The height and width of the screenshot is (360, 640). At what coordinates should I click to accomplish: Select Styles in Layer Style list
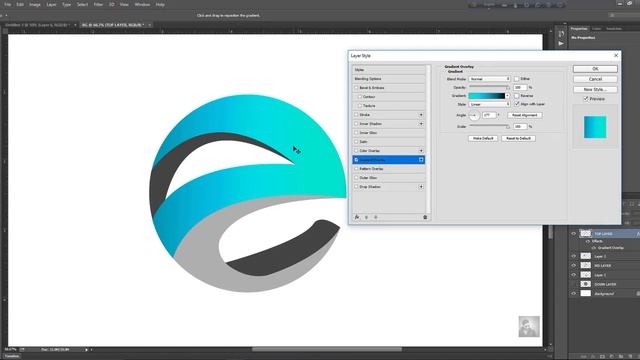[389, 70]
